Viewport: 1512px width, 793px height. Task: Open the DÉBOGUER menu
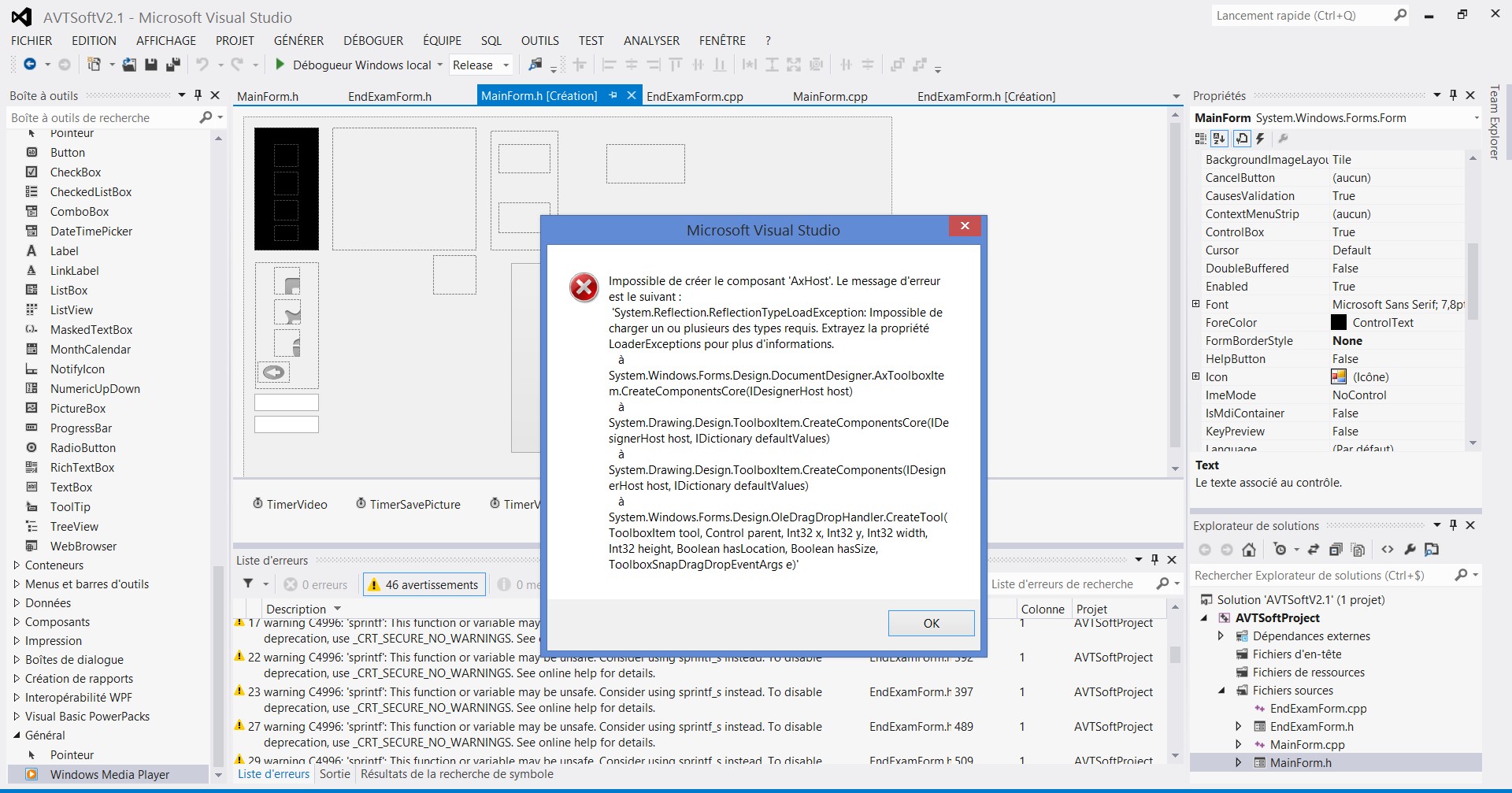[x=373, y=41]
